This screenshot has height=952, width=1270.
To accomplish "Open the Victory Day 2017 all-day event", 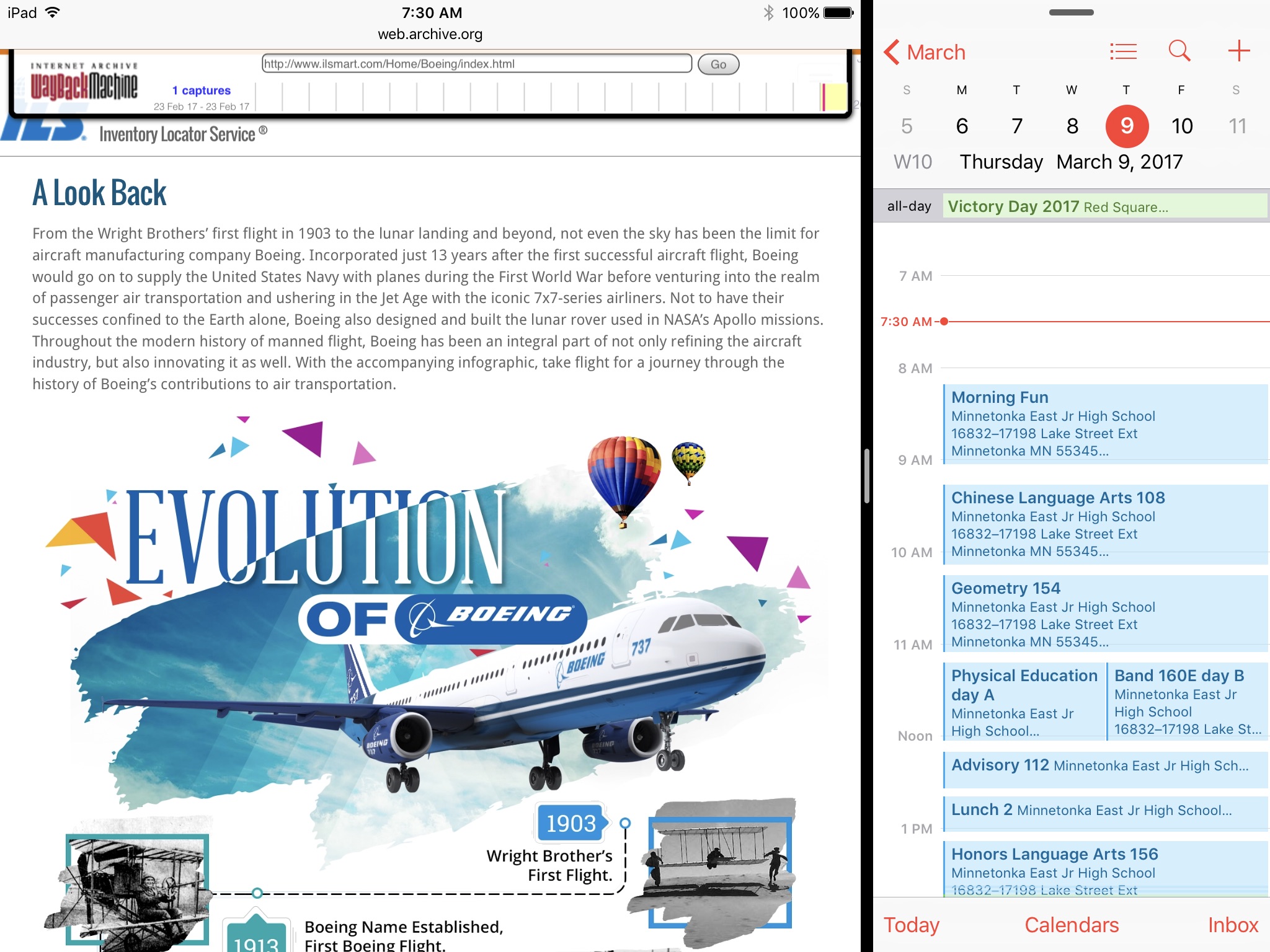I will click(x=1104, y=206).
